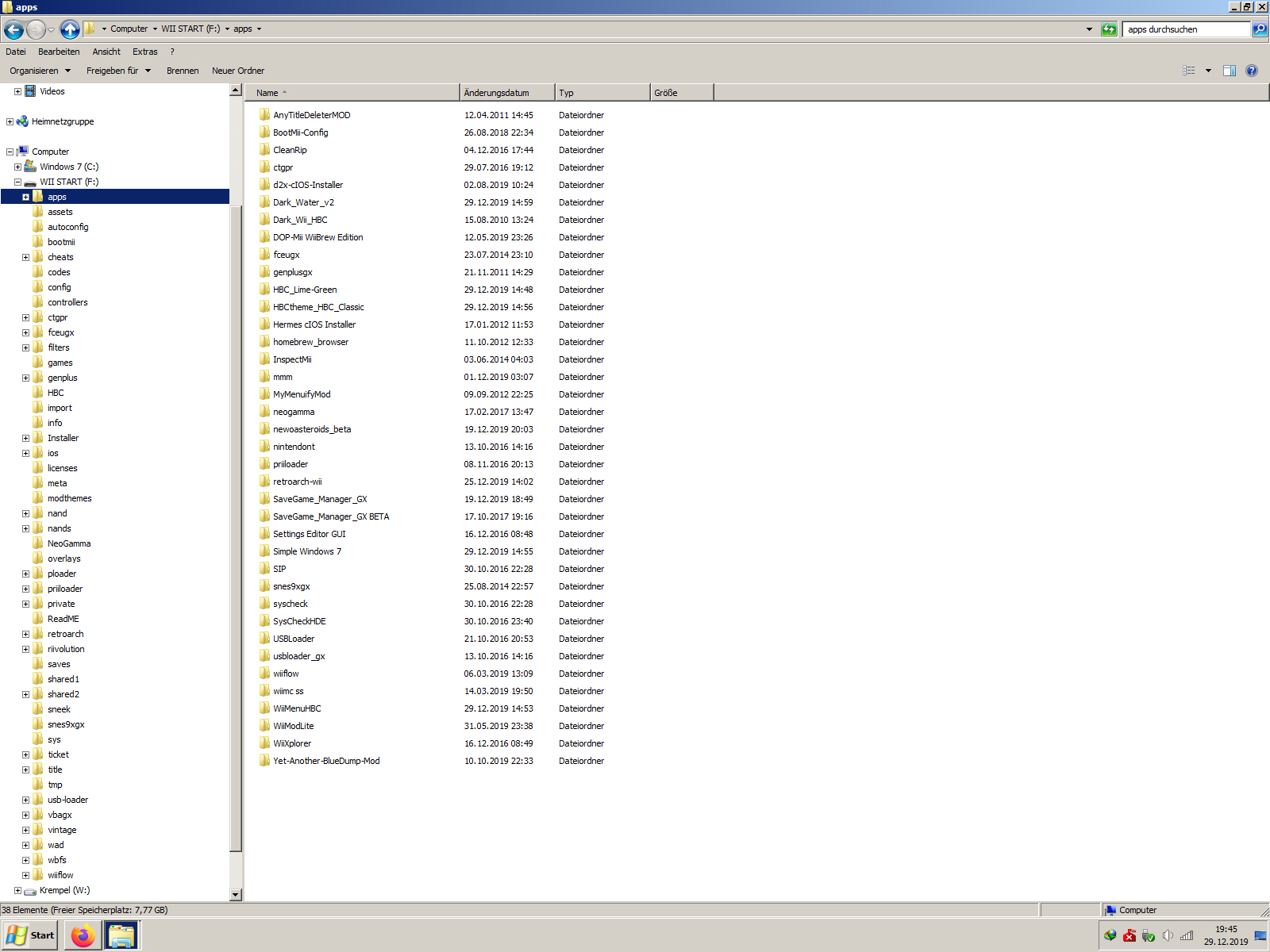The width and height of the screenshot is (1270, 952).
Task: Expand the cheats folder node
Action: [25, 257]
